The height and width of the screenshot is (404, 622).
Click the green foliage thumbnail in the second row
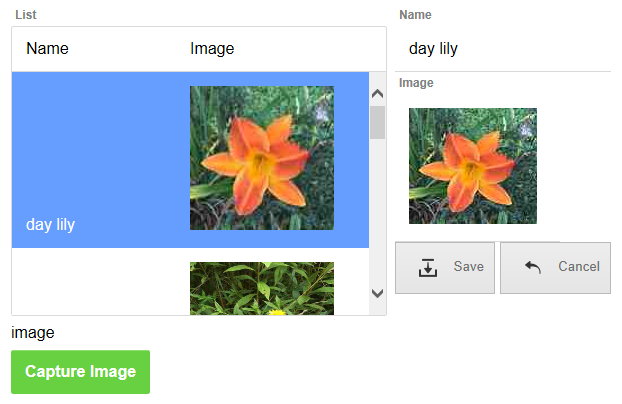pyautogui.click(x=262, y=289)
